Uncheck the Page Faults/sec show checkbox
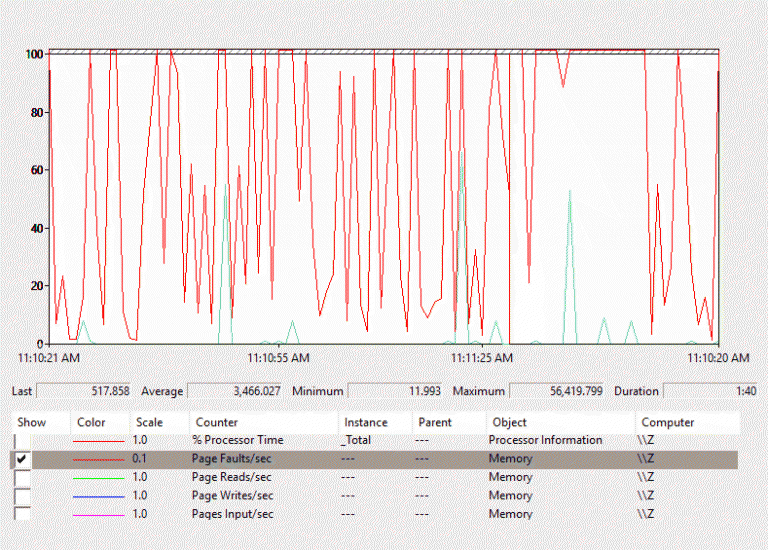 point(22,459)
